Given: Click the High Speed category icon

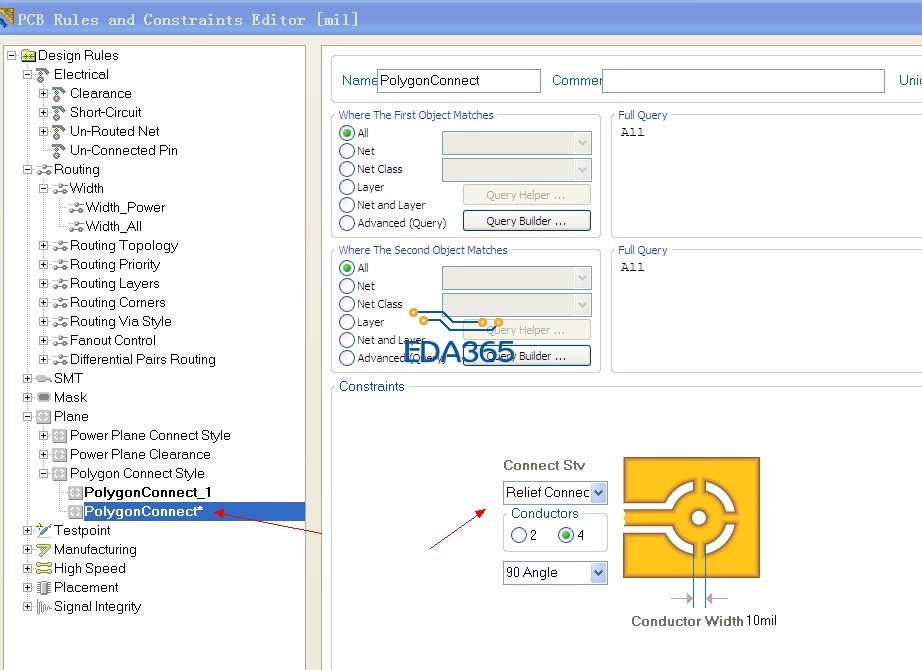Looking at the screenshot, I should 44,569.
